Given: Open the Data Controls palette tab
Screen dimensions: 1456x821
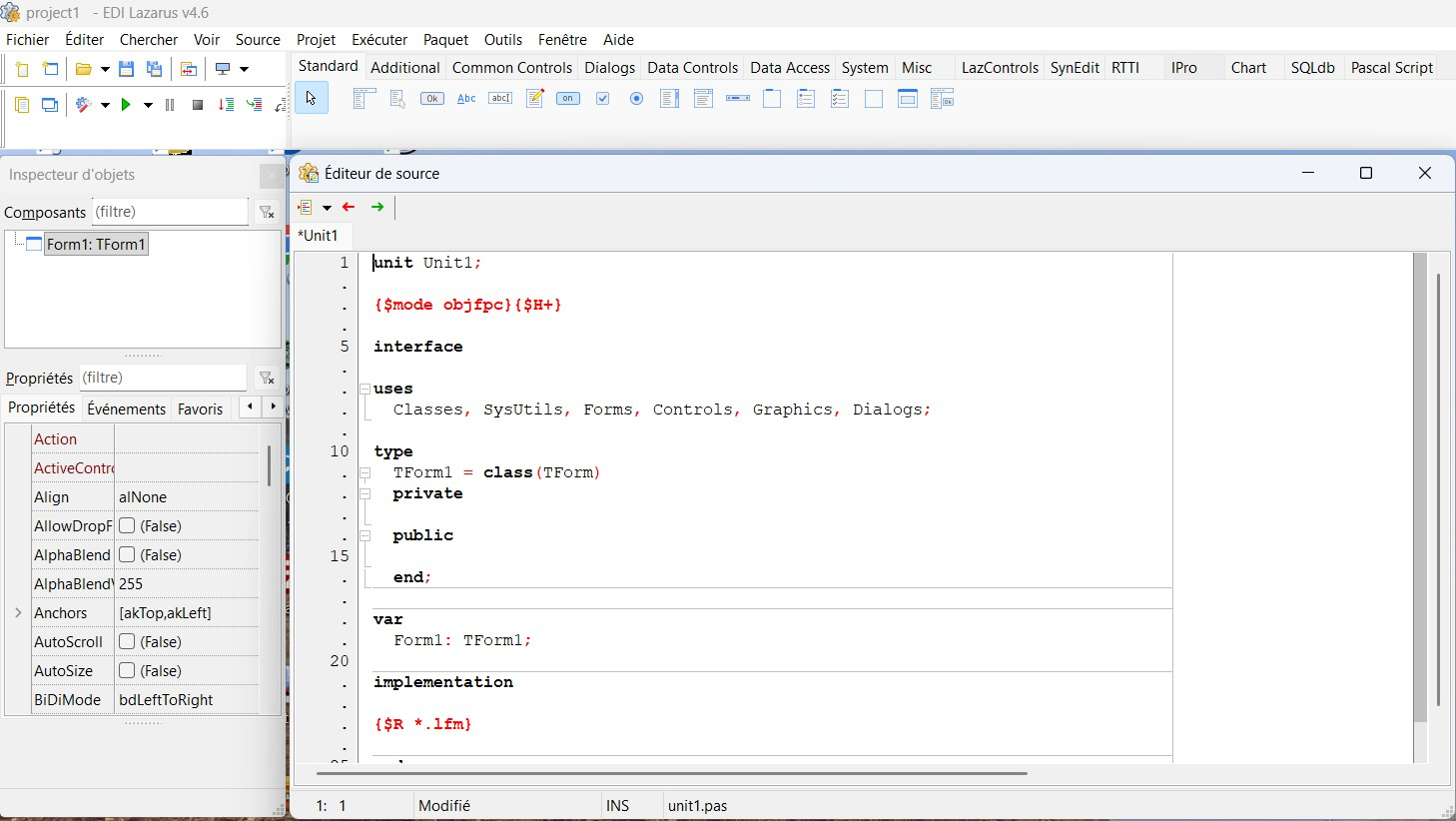Looking at the screenshot, I should click(692, 68).
